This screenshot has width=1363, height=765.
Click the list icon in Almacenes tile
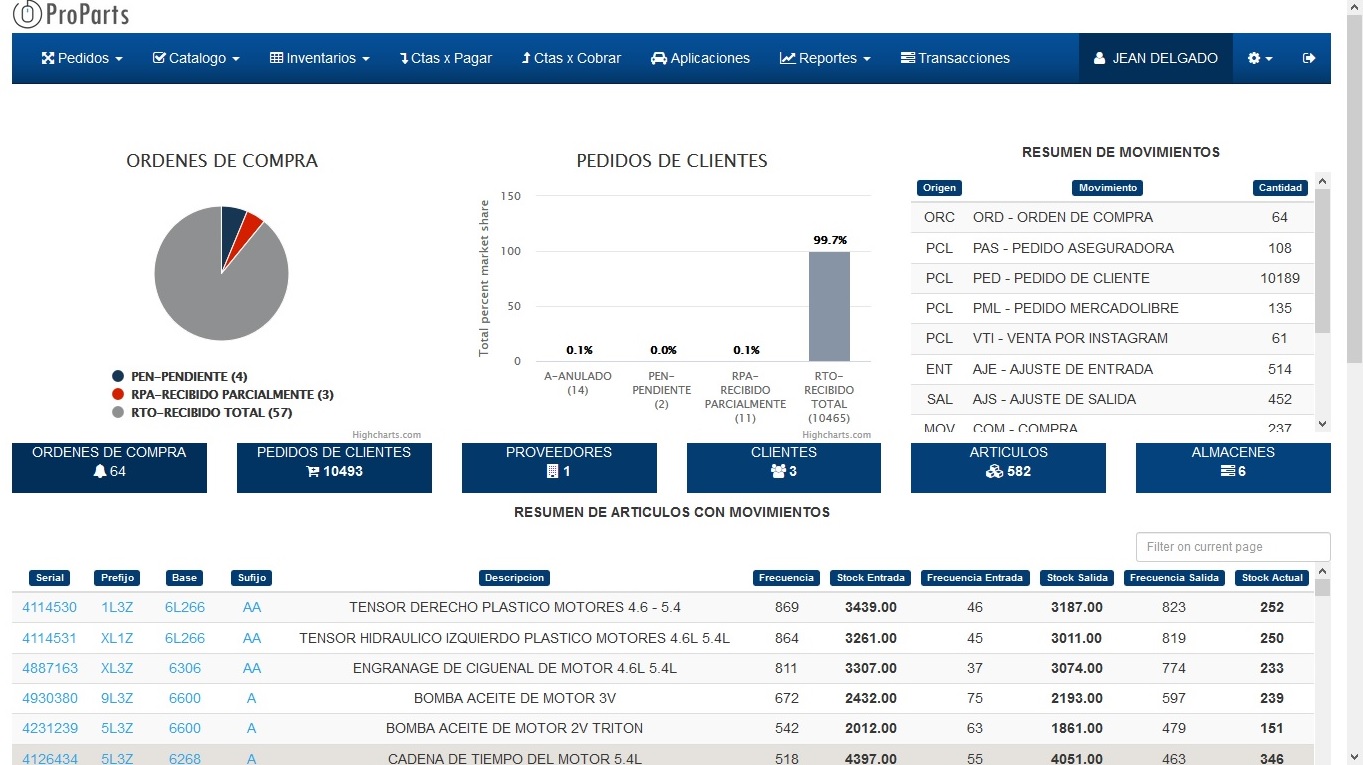pos(1228,471)
